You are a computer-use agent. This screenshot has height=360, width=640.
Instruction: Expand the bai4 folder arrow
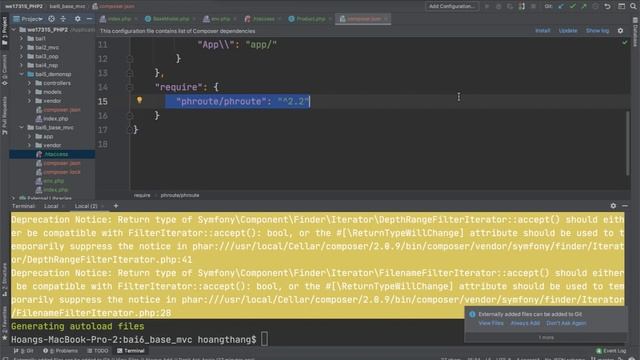point(22,65)
